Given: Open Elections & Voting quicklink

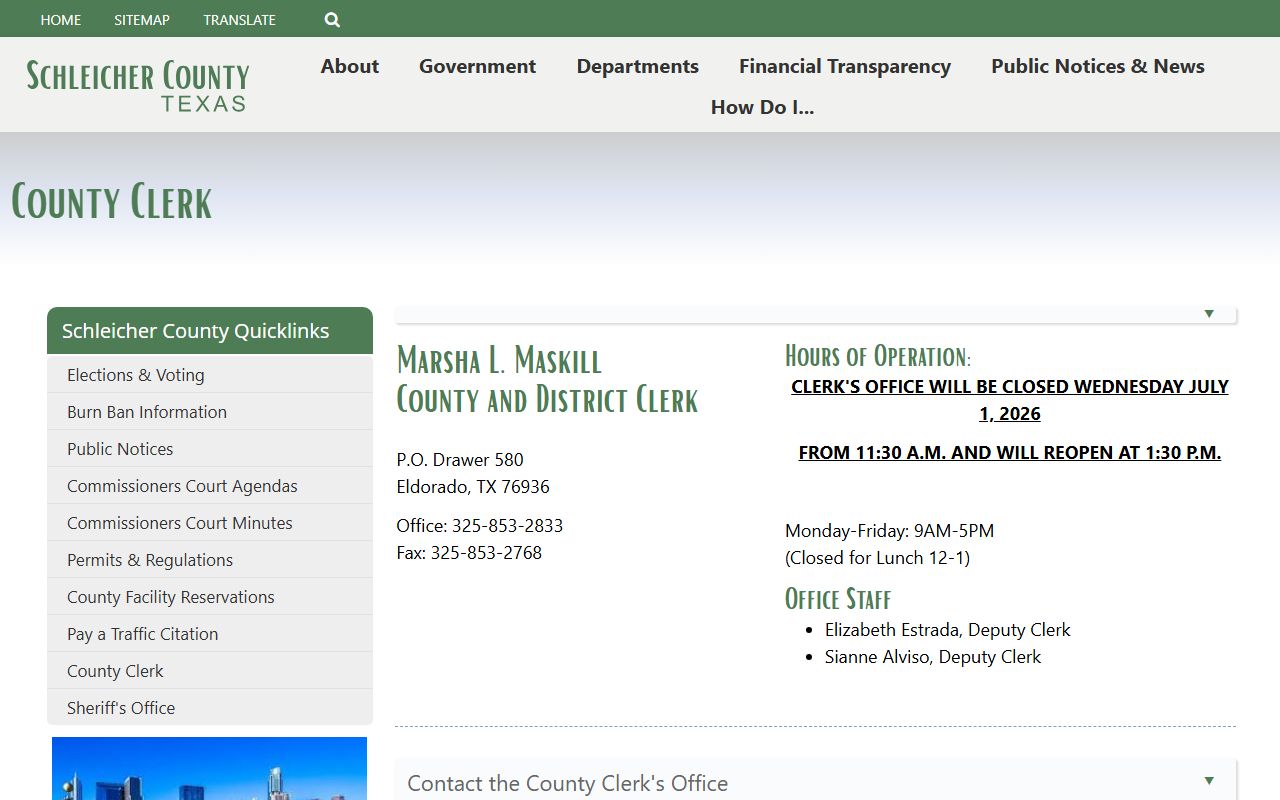Looking at the screenshot, I should click(210, 375).
